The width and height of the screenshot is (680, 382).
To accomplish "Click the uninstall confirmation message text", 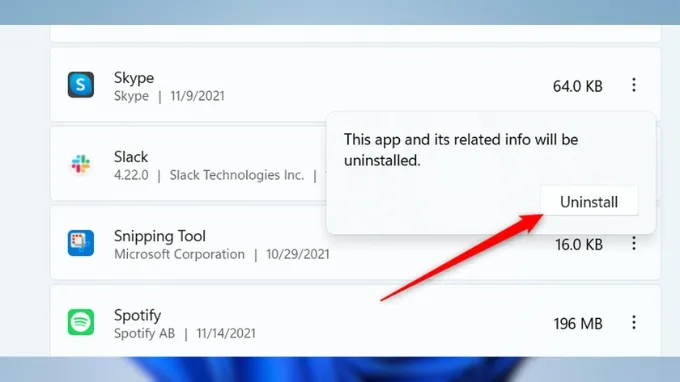I will [461, 150].
